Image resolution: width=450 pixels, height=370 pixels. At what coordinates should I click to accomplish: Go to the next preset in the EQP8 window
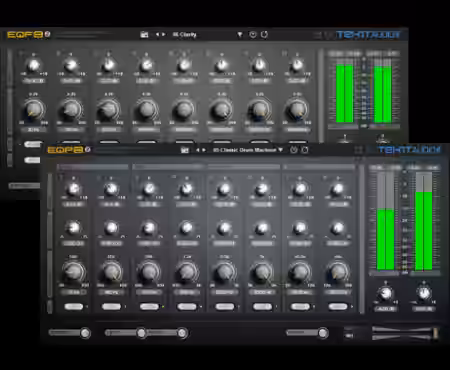click(204, 150)
